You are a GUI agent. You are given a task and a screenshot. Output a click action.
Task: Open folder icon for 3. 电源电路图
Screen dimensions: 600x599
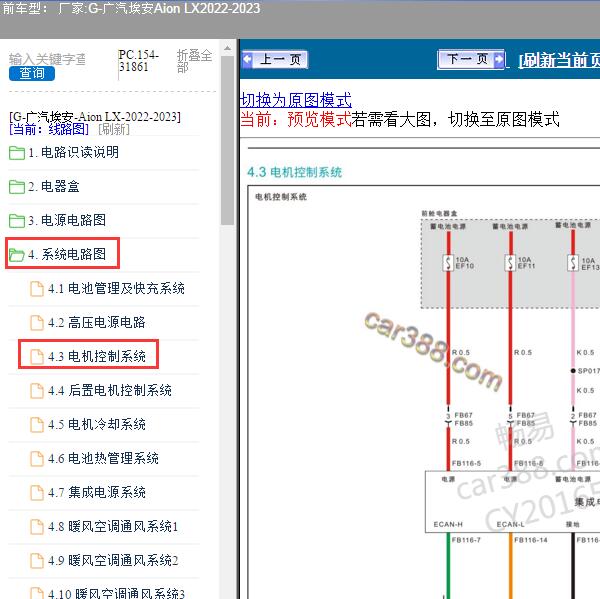click(x=17, y=220)
